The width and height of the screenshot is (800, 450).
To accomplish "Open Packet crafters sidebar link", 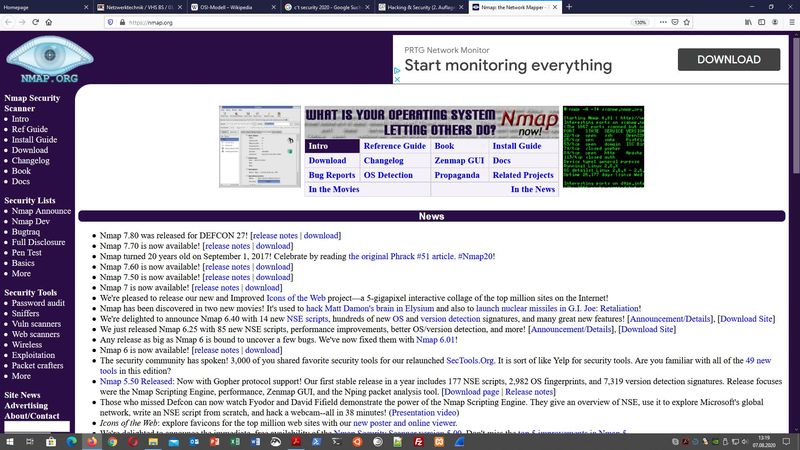I will (37, 365).
